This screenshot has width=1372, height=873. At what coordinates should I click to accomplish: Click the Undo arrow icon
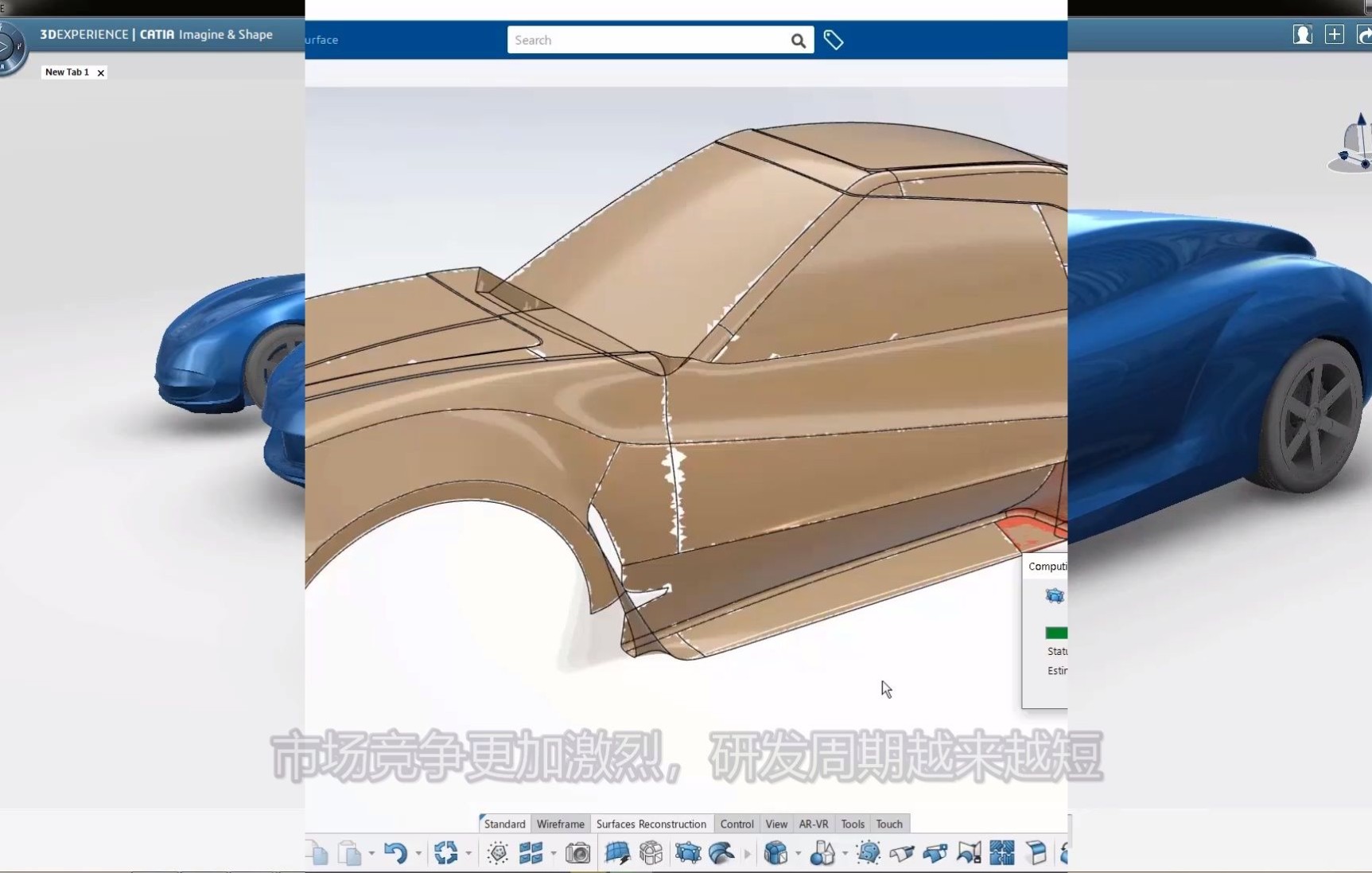point(395,853)
